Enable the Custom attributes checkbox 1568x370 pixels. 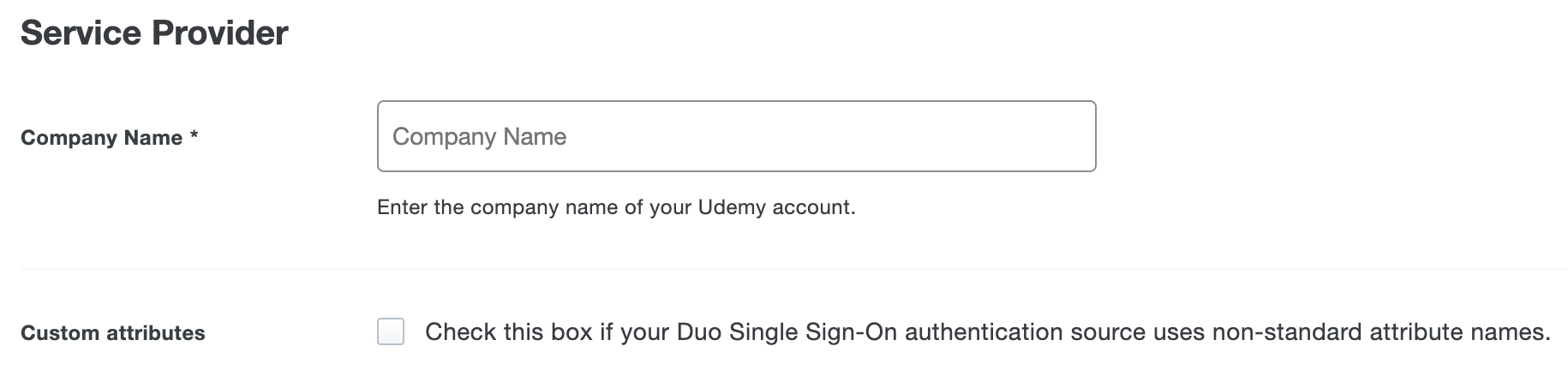coord(391,331)
